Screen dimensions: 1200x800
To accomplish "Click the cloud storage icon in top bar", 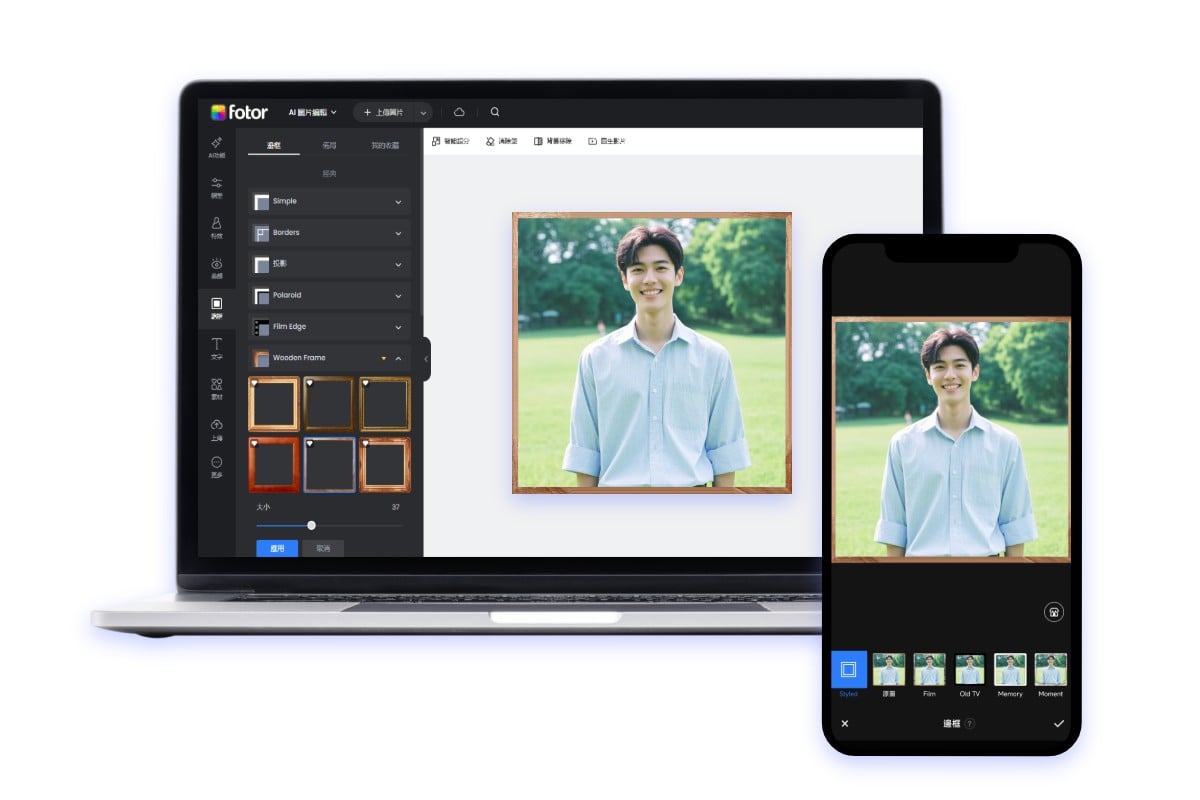I will pyautogui.click(x=459, y=112).
